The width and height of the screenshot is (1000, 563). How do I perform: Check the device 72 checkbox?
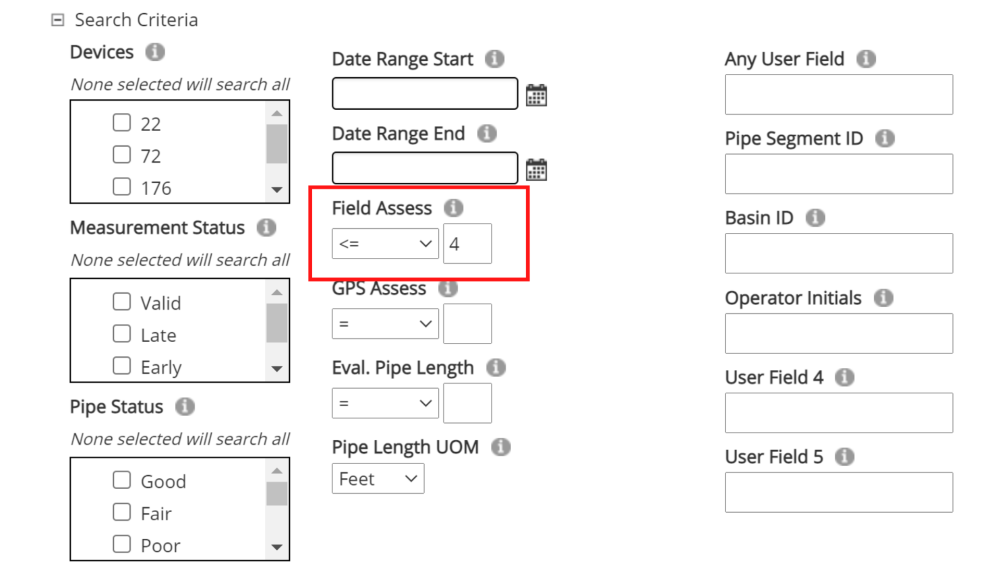pos(122,155)
